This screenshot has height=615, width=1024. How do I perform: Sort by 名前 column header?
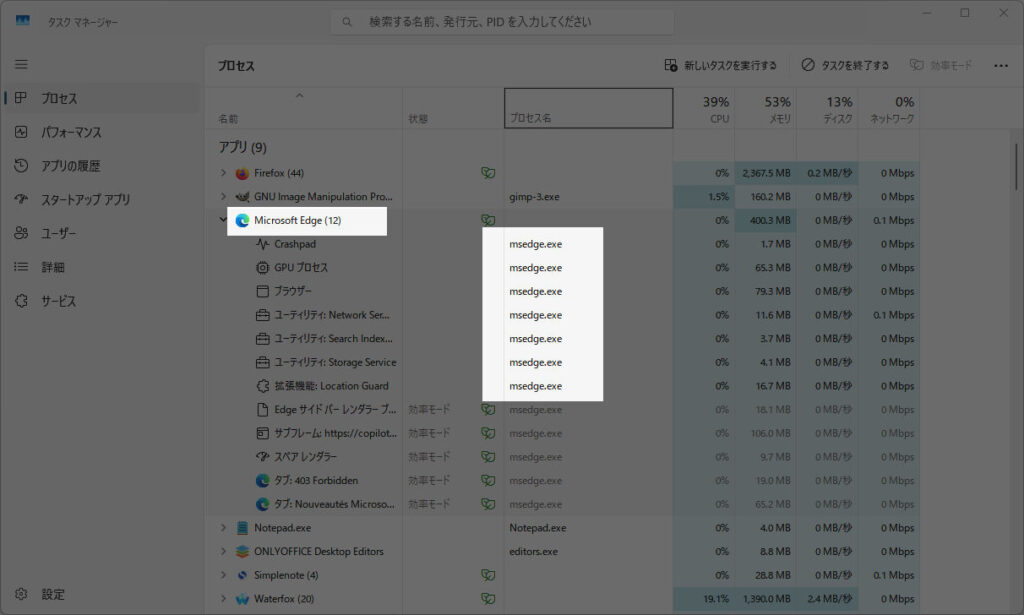[304, 108]
